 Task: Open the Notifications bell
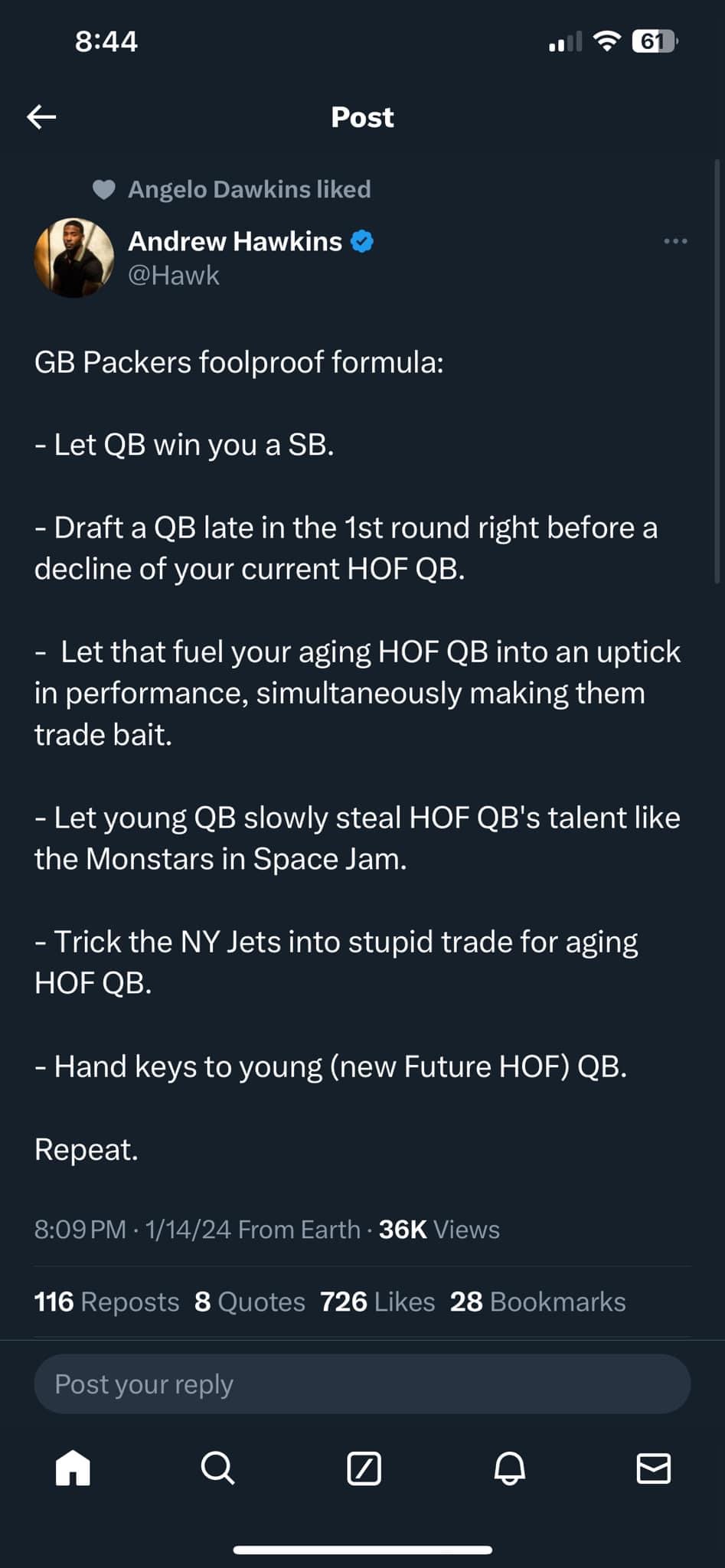(x=509, y=1468)
